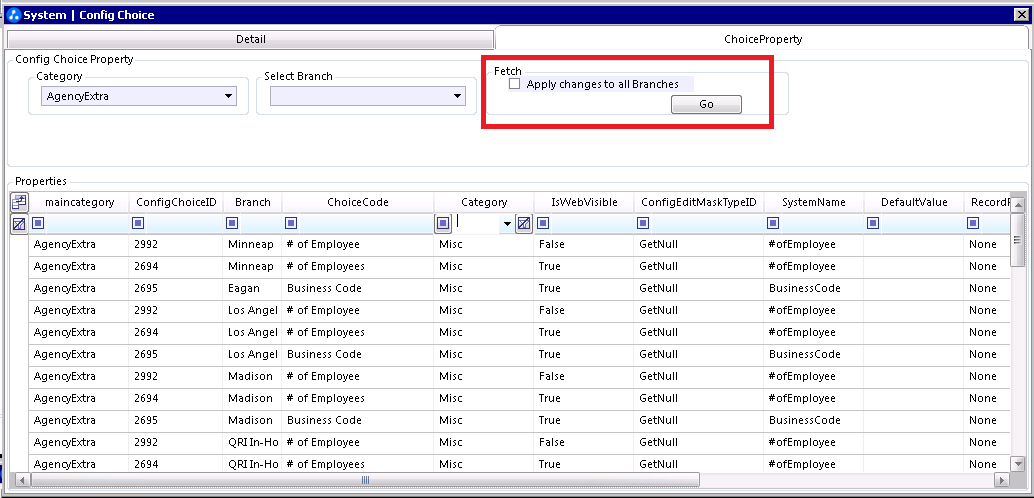Select Business Code in the Eagan row
The image size is (1034, 498).
click(358, 288)
